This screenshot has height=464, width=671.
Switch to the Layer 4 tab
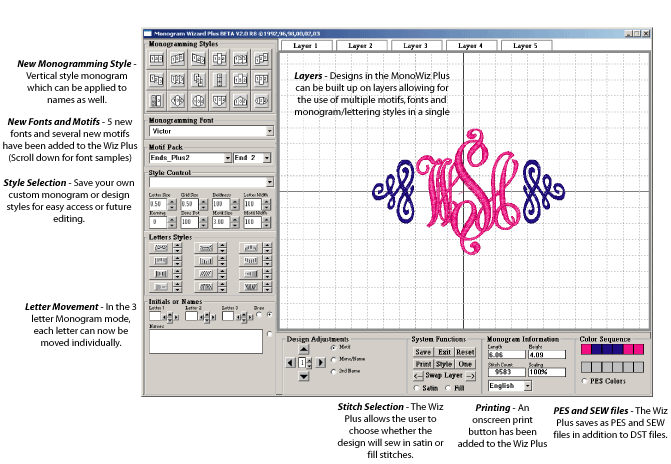tap(471, 45)
